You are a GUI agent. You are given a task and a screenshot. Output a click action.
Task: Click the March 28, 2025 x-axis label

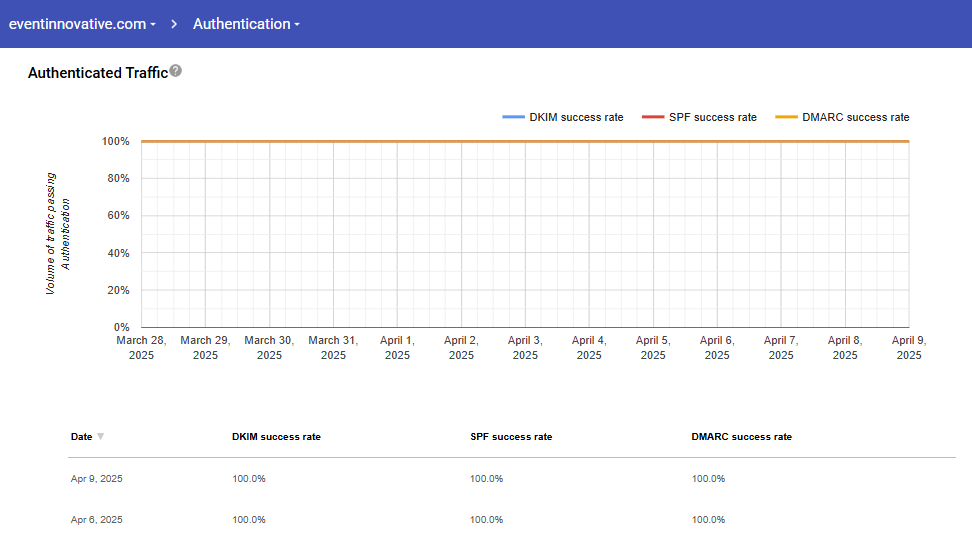click(x=141, y=348)
